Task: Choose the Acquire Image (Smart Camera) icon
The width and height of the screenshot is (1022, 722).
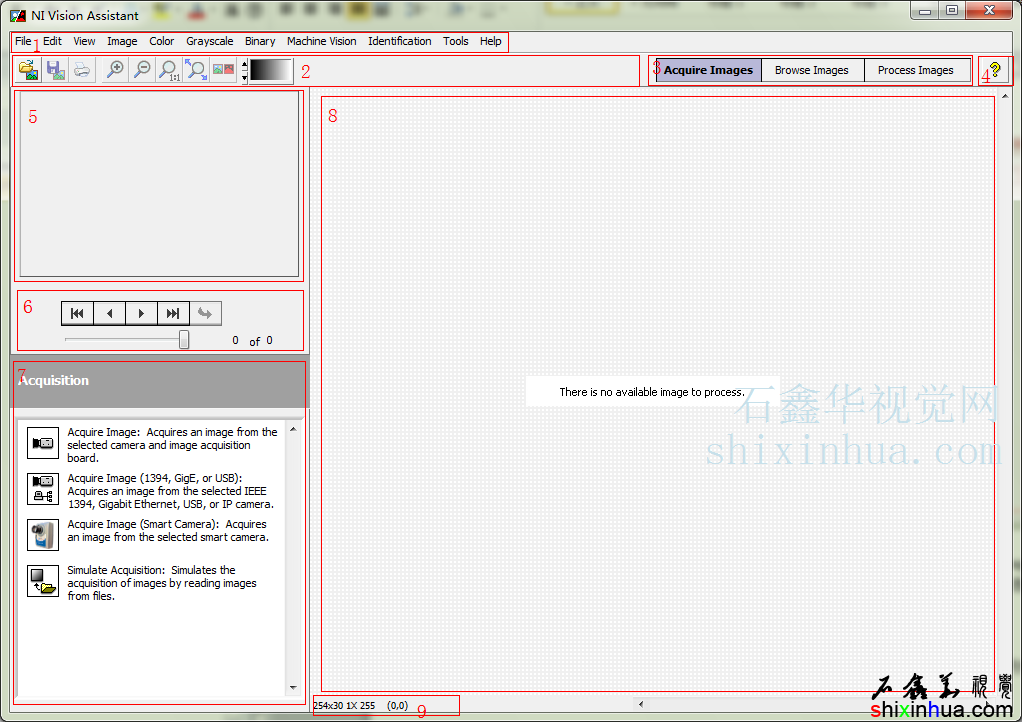Action: [x=43, y=535]
